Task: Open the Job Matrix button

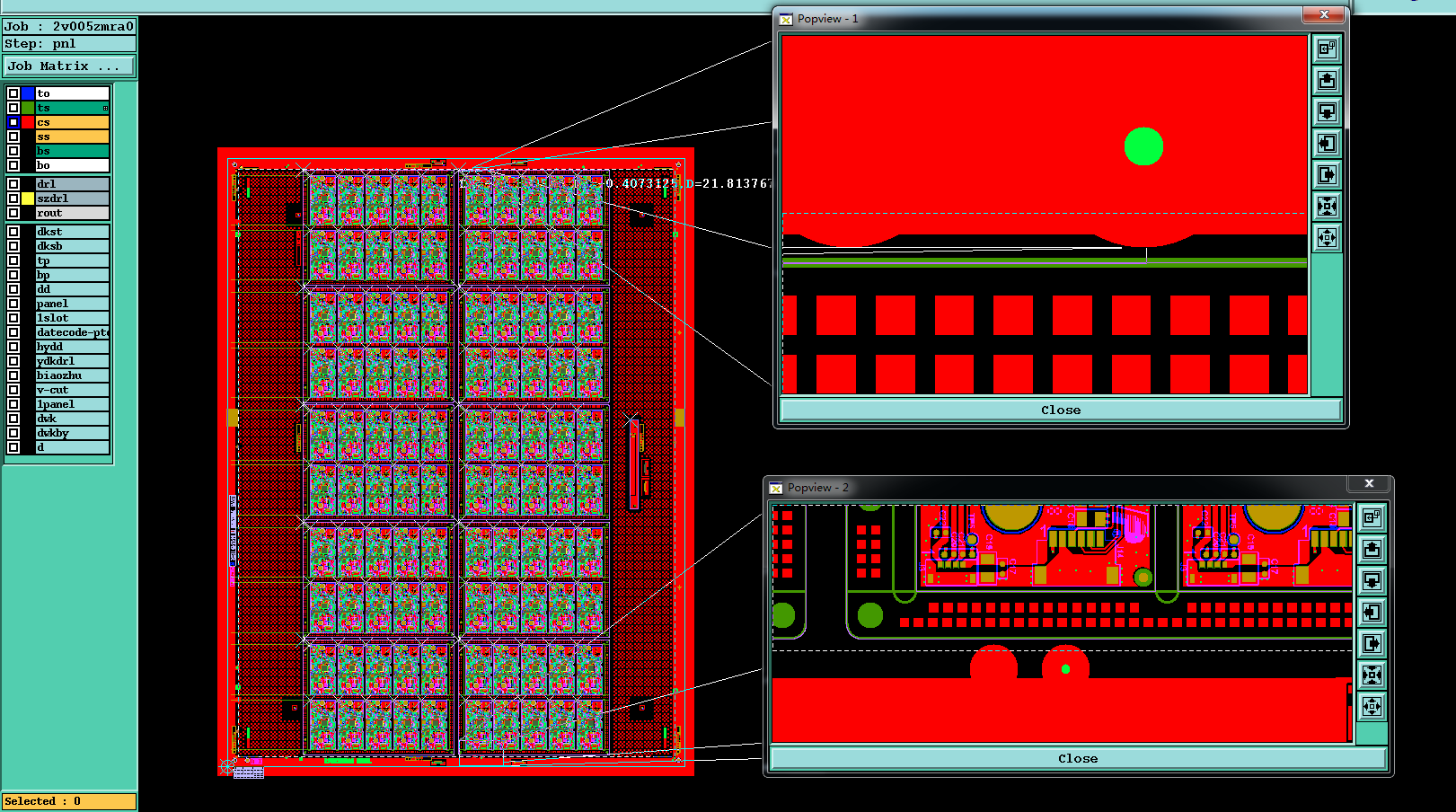Action: click(x=69, y=66)
